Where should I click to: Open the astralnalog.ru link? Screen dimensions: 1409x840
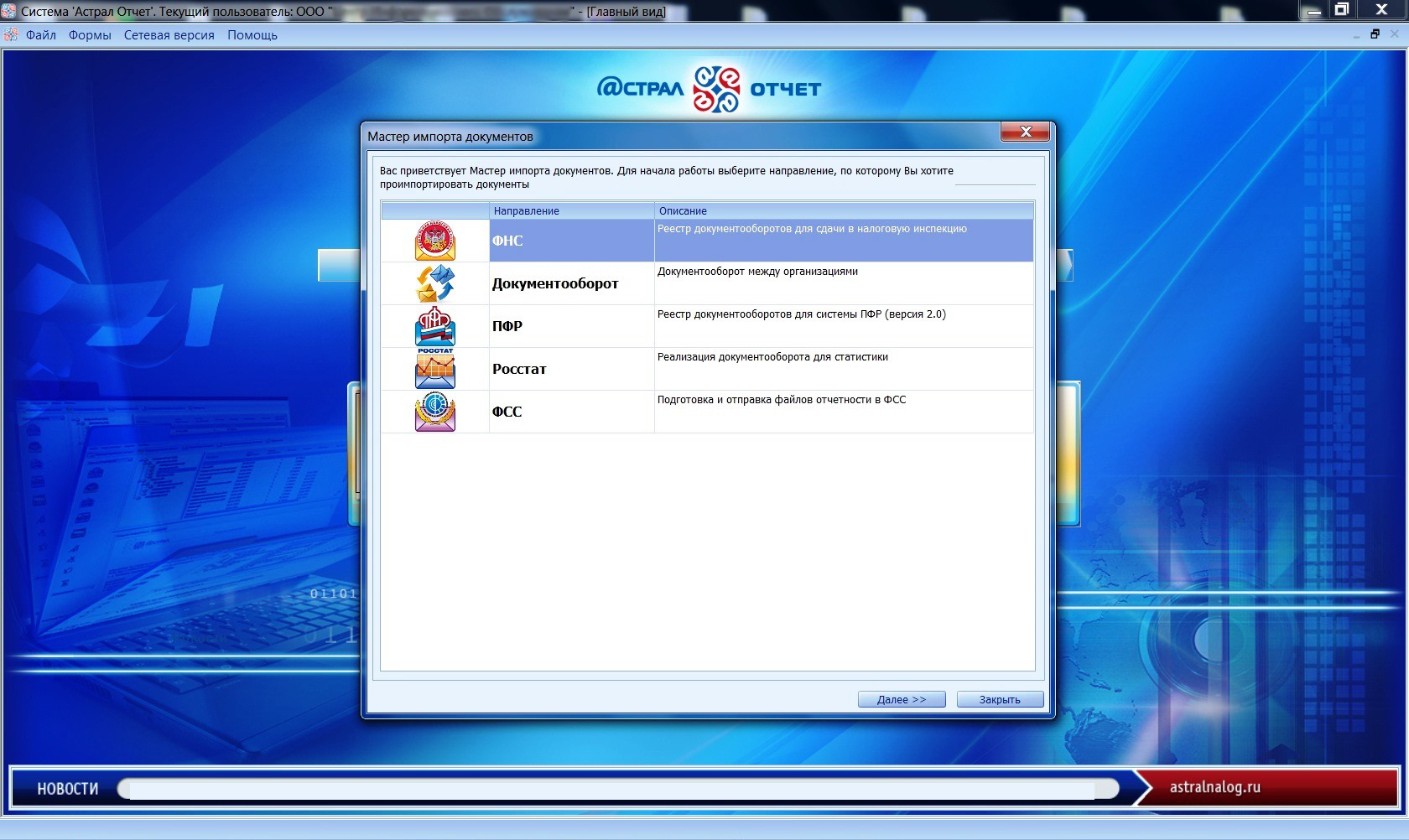tap(1214, 787)
